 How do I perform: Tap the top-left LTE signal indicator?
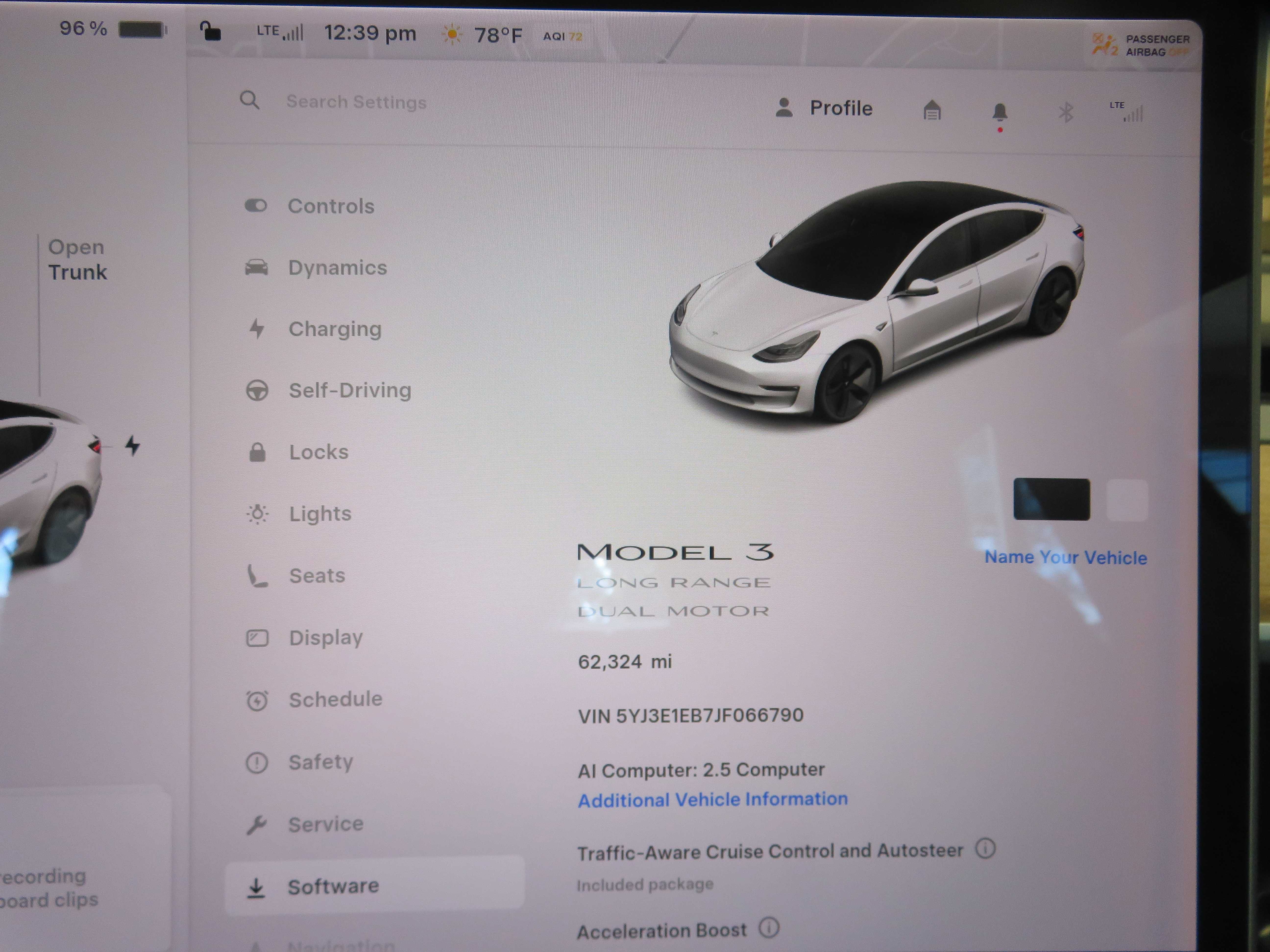coord(280,32)
